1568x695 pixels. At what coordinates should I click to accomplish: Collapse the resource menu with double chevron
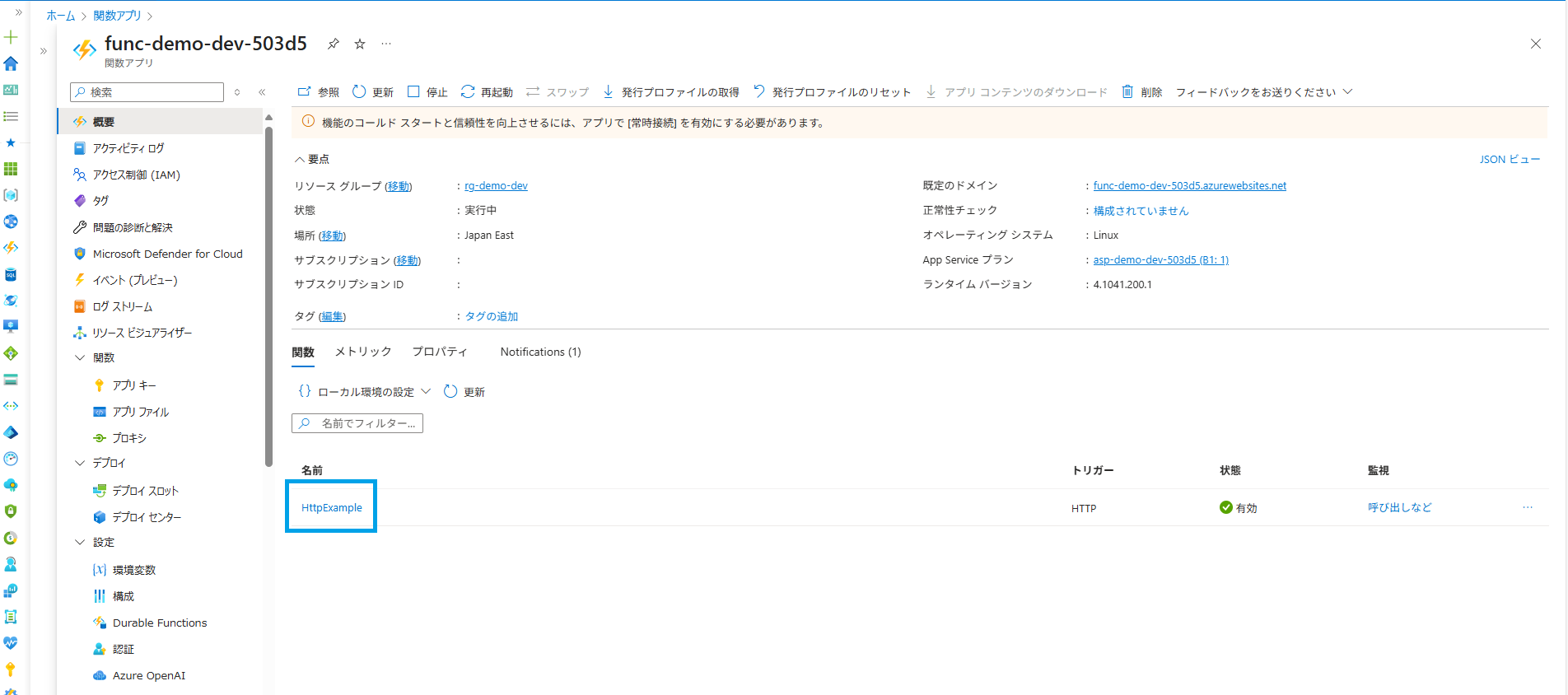coord(262,92)
